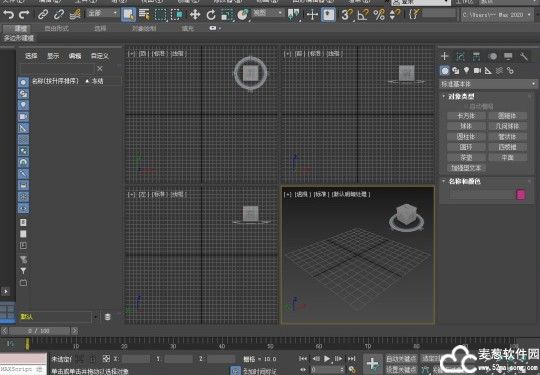This screenshot has width=540, height=375.
Task: Toggle Keyboard Shortcut Override button
Action: pos(328,15)
